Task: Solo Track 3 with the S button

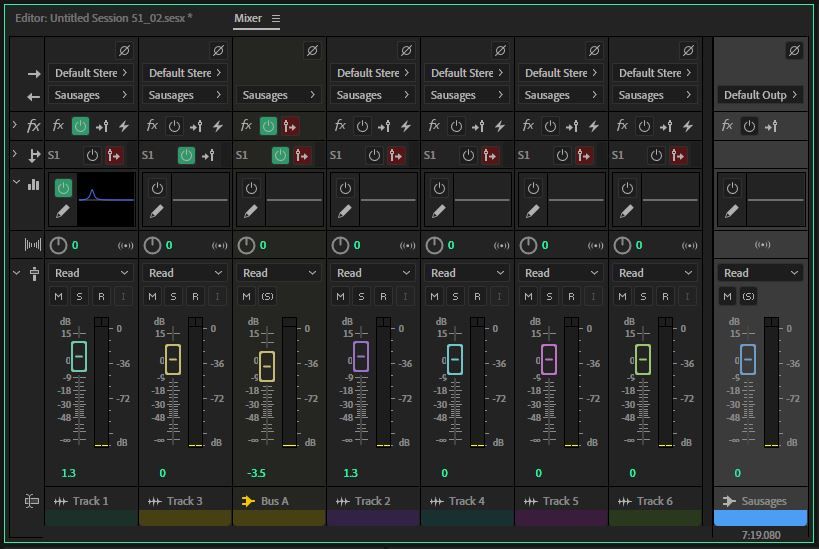Action: tap(173, 297)
